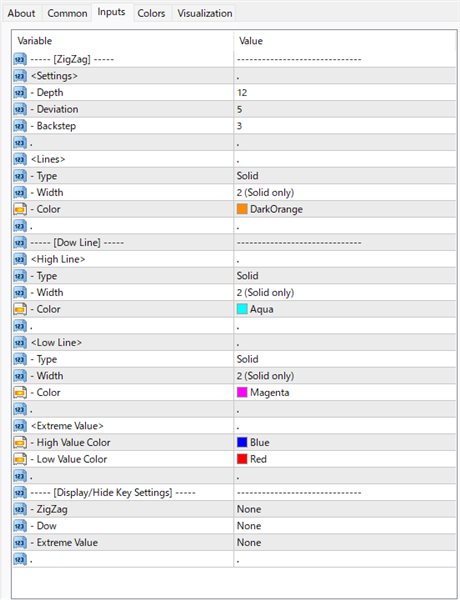460x600 pixels.
Task: Click the color icon beside High Value Color
Action: [20, 443]
